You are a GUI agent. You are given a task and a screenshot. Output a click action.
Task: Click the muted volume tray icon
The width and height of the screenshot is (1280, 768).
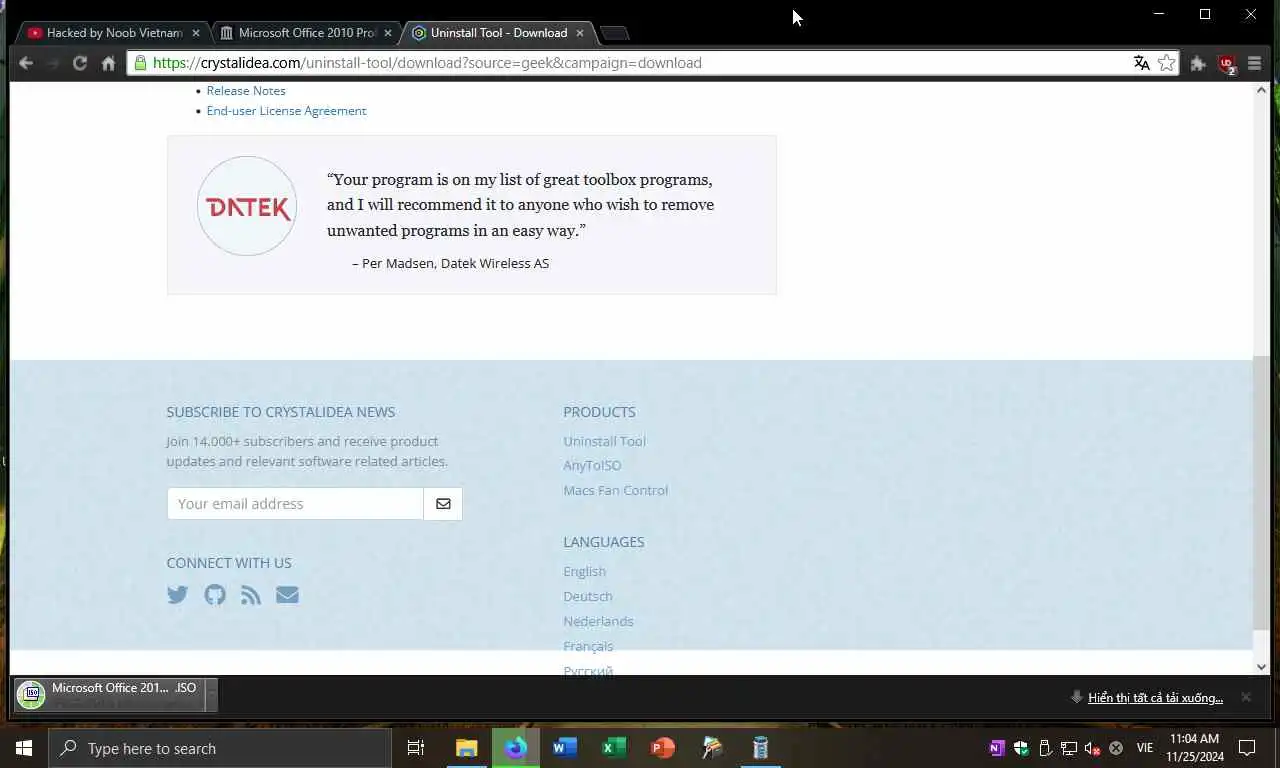tap(1093, 748)
